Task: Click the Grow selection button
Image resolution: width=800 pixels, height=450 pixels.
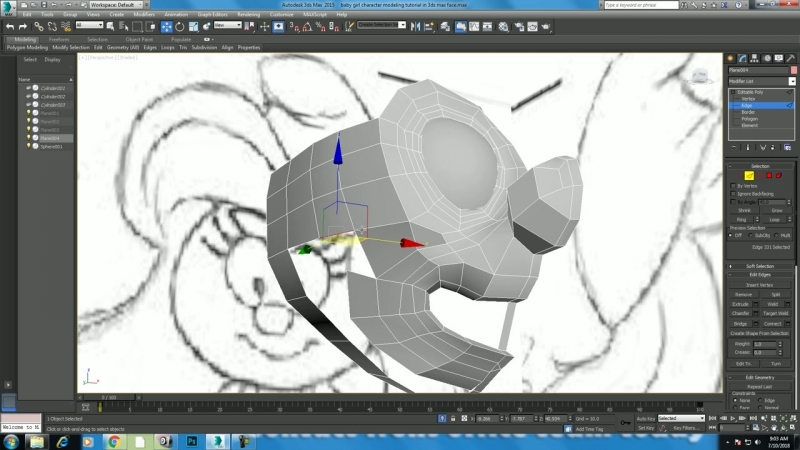Action: pos(777,210)
